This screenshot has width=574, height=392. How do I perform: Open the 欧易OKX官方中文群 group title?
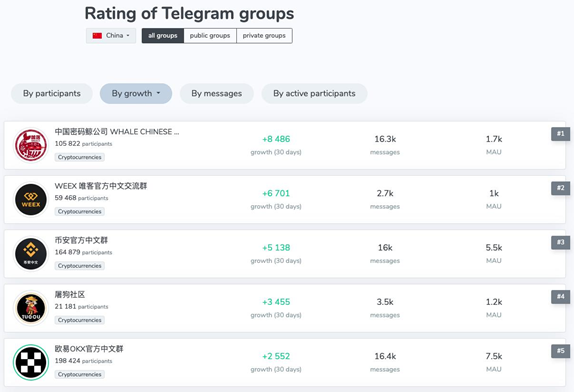click(89, 349)
